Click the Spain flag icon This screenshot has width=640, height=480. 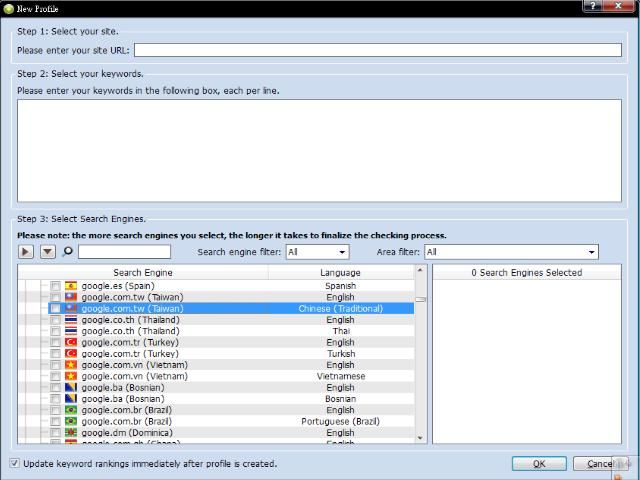[71, 286]
